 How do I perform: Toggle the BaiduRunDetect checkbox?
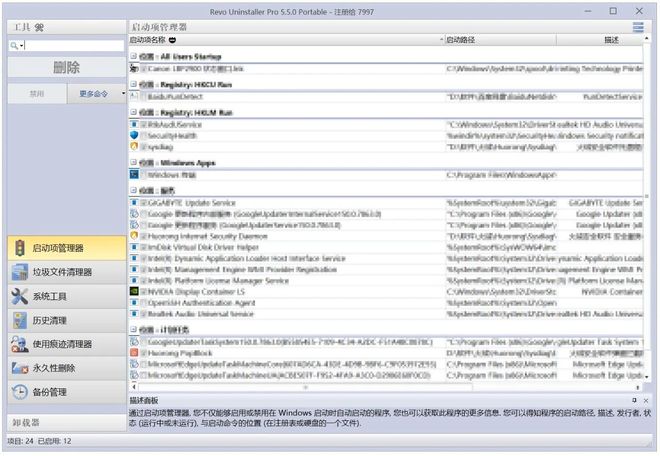[144, 96]
